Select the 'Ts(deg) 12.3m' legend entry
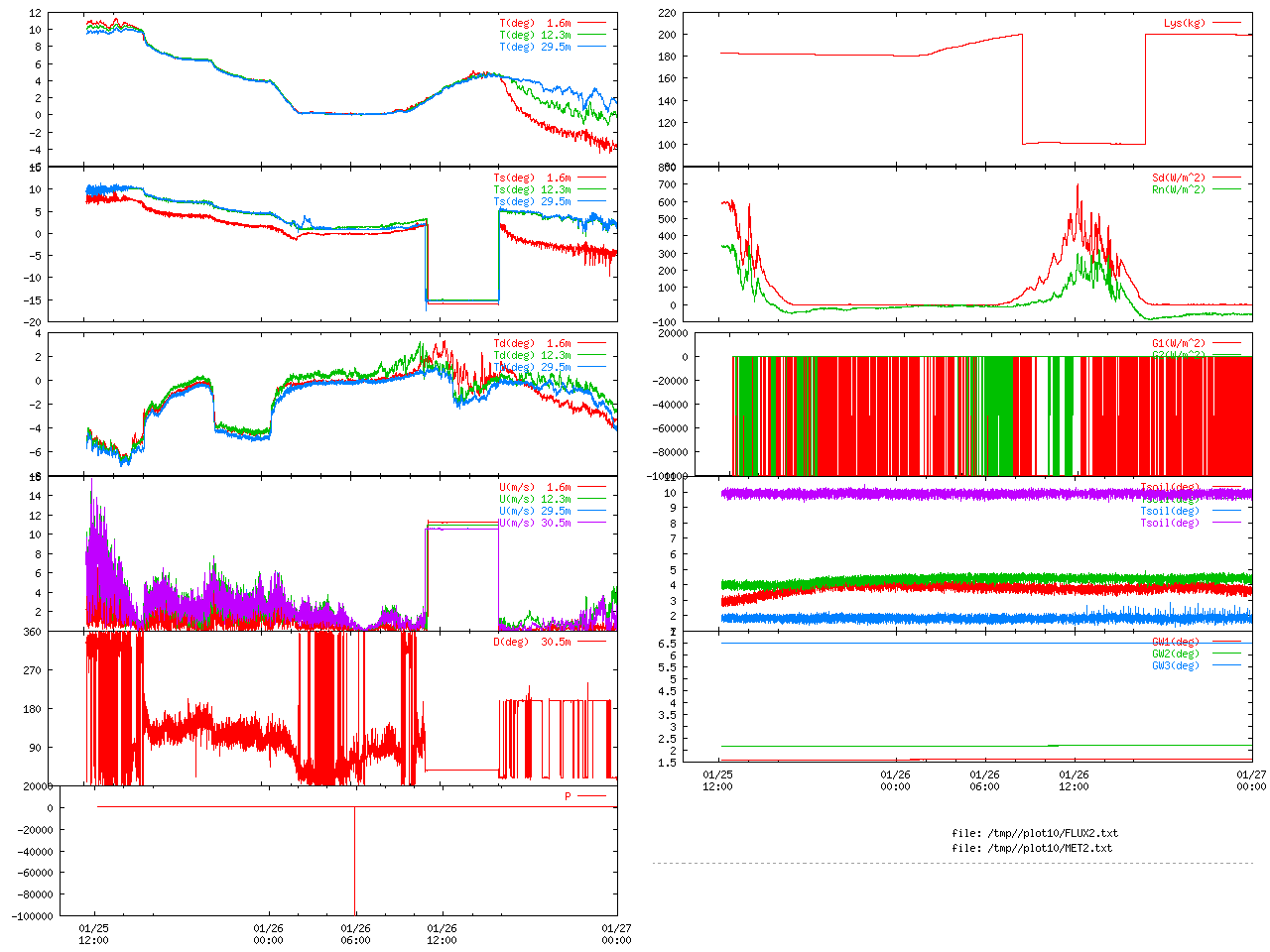The height and width of the screenshot is (952, 1270). pyautogui.click(x=533, y=190)
